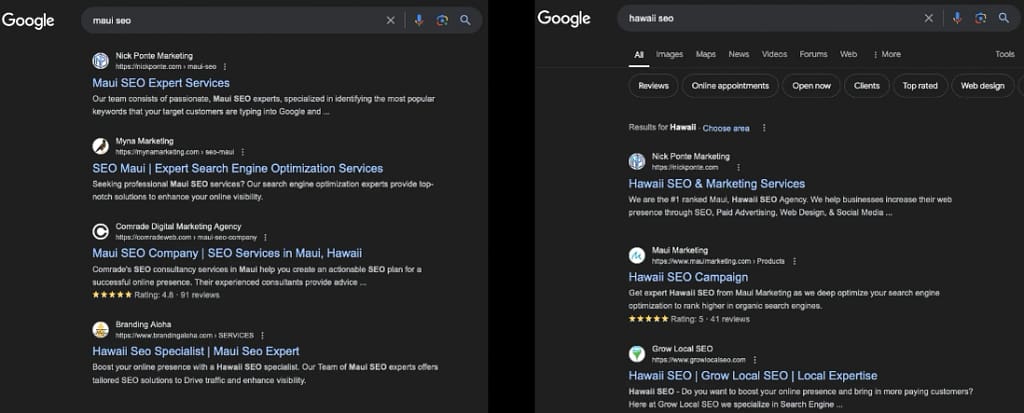Clear the "maui seo" search text
This screenshot has height=413, width=1024.
(x=391, y=20)
